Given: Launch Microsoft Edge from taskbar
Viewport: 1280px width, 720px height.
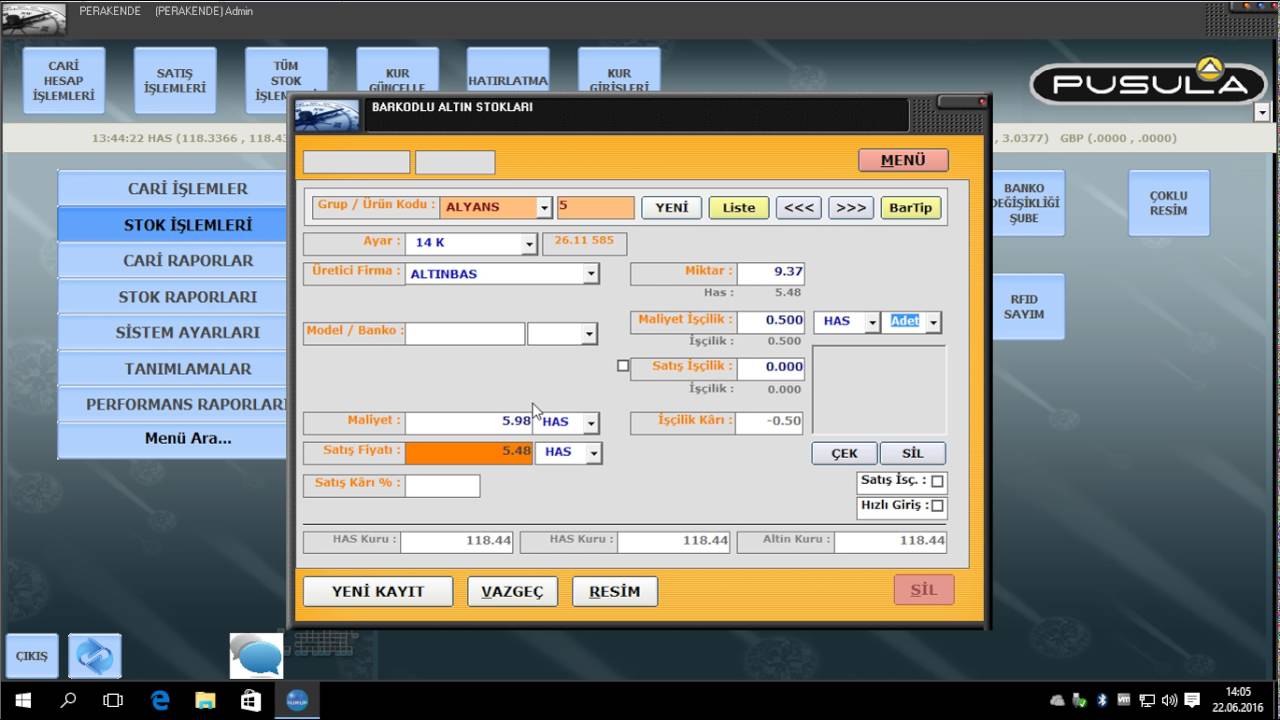Looking at the screenshot, I should point(160,700).
